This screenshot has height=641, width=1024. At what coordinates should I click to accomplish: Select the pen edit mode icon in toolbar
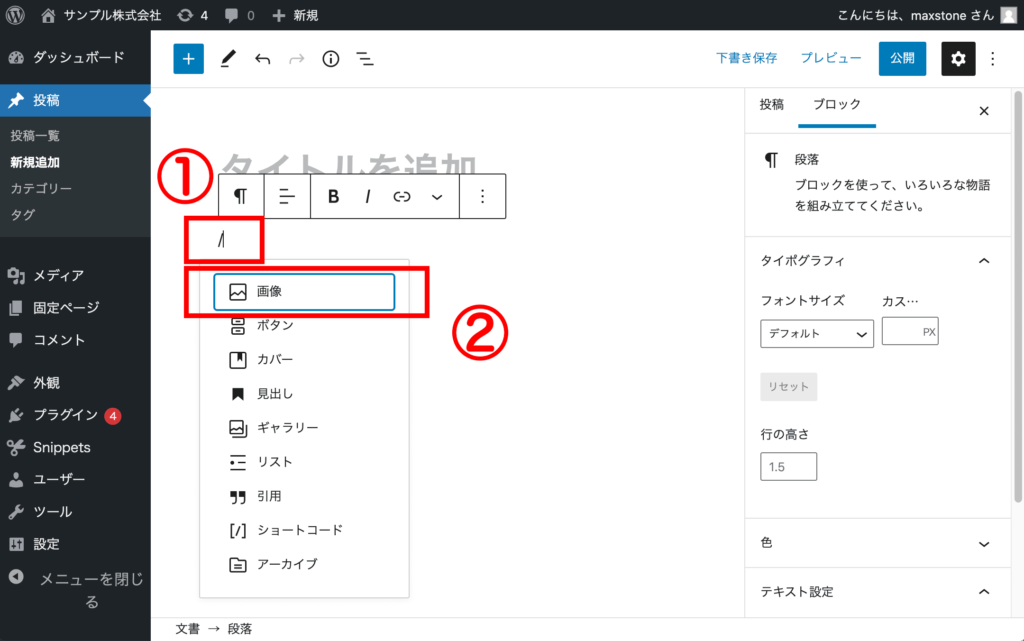click(227, 58)
